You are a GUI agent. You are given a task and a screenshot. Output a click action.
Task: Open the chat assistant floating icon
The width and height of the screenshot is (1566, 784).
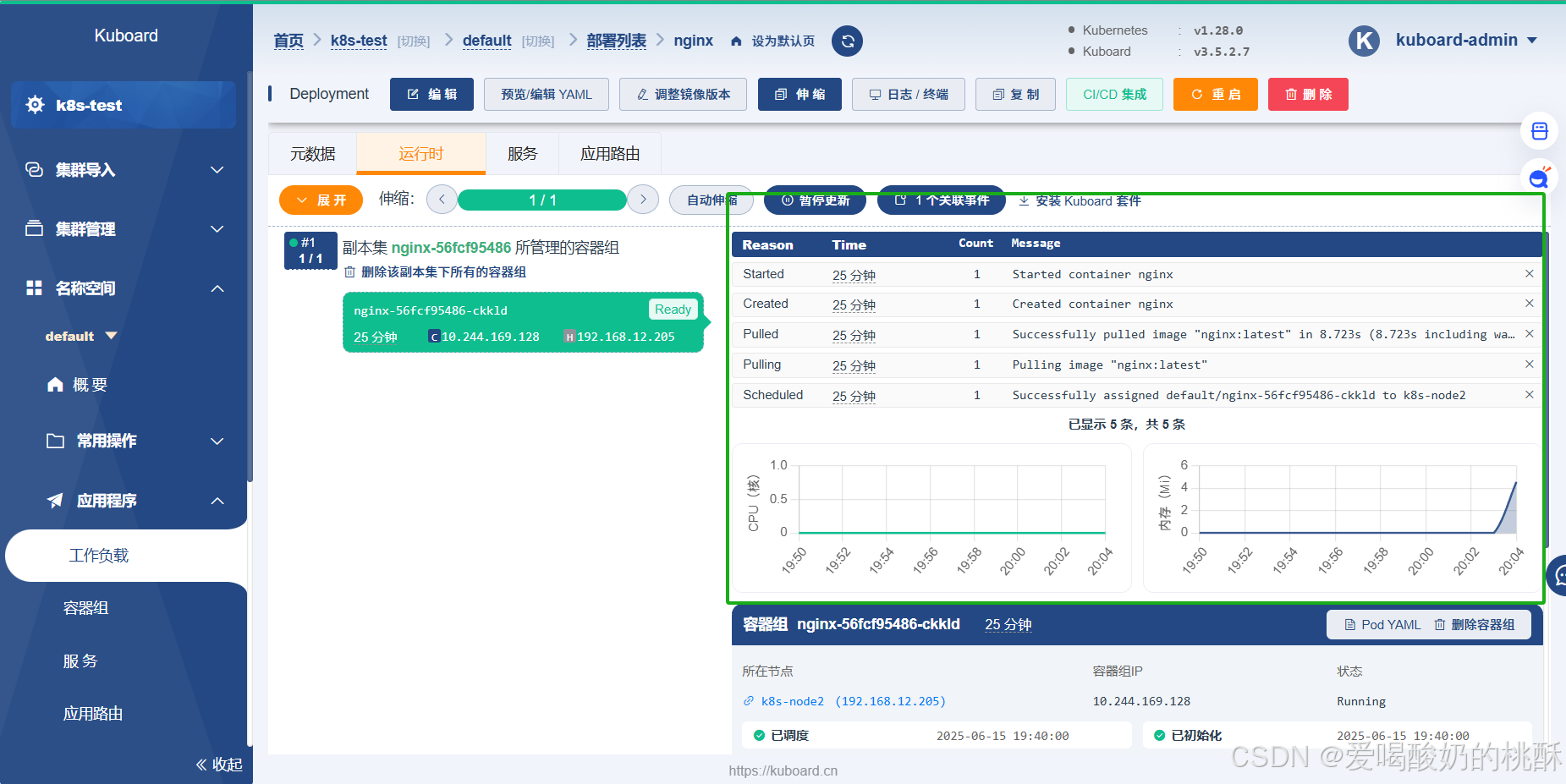coord(1539,178)
